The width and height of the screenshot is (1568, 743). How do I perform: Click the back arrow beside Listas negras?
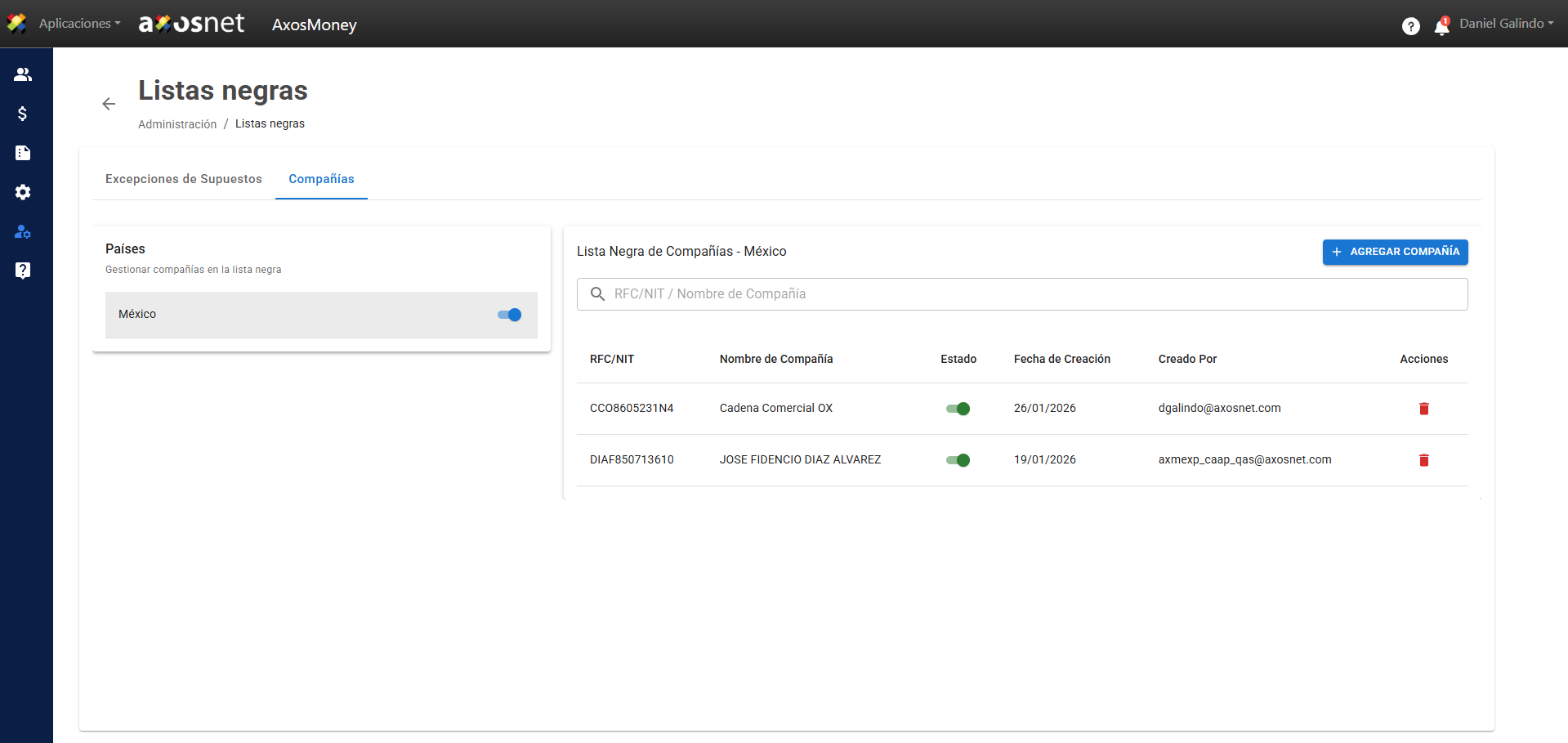[109, 104]
